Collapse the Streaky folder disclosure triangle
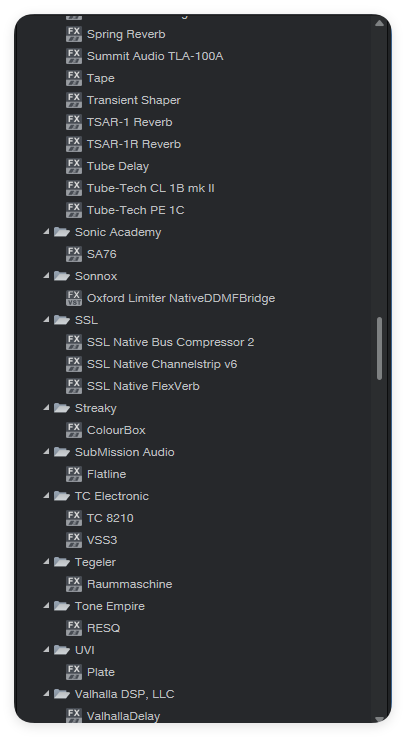406x737 pixels. click(x=46, y=408)
